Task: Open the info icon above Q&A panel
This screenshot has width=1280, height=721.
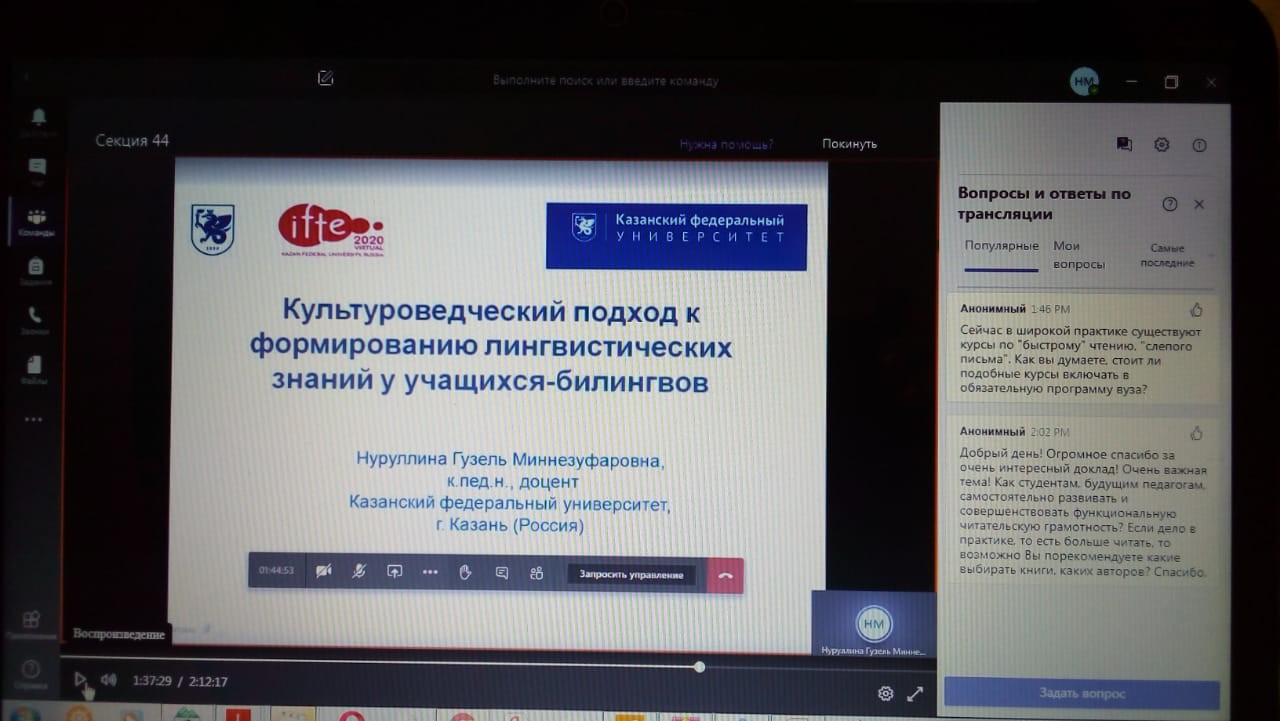Action: (x=1199, y=145)
